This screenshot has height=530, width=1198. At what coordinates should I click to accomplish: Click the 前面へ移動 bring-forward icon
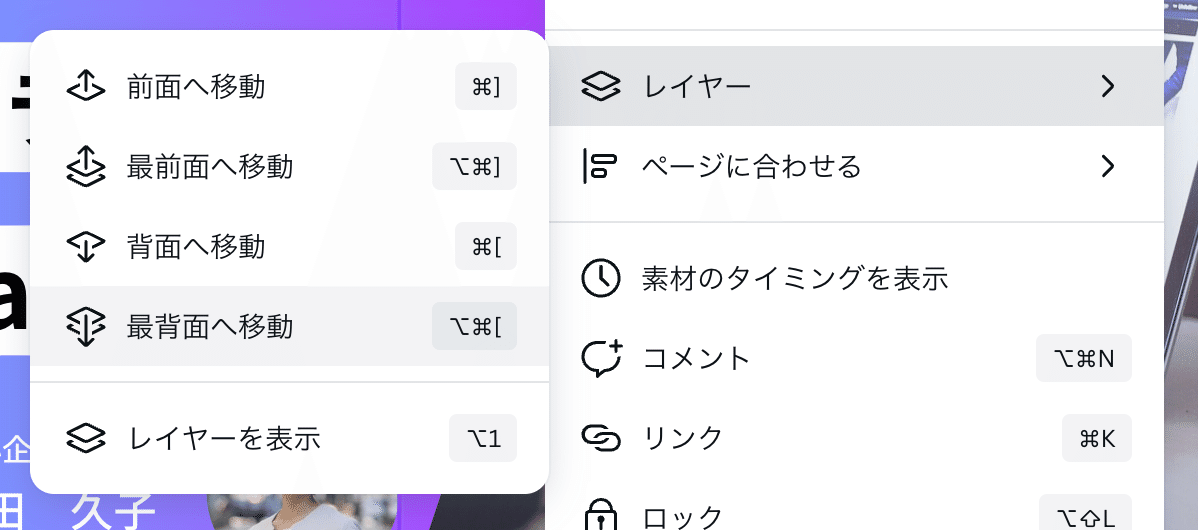[86, 86]
